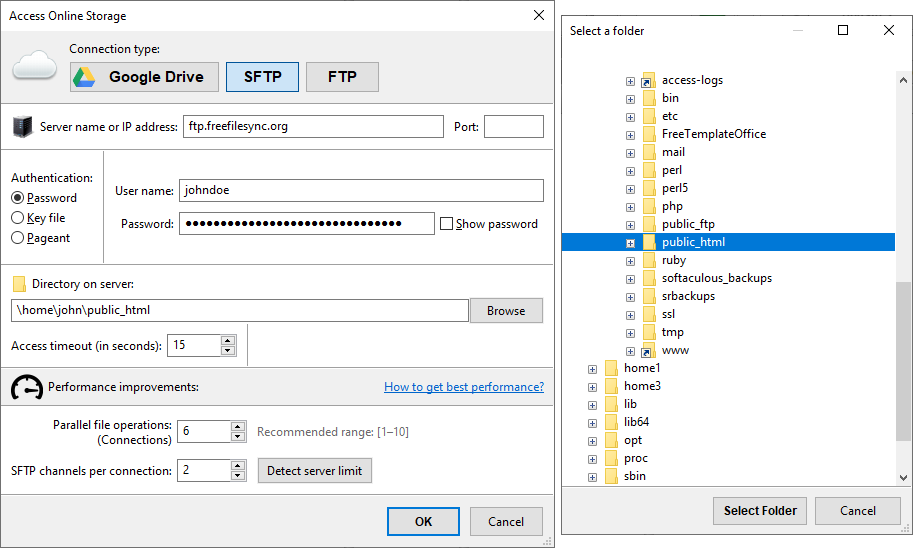Click the folder icon beside Directory on server
The width and height of the screenshot is (913, 548).
click(x=19, y=284)
